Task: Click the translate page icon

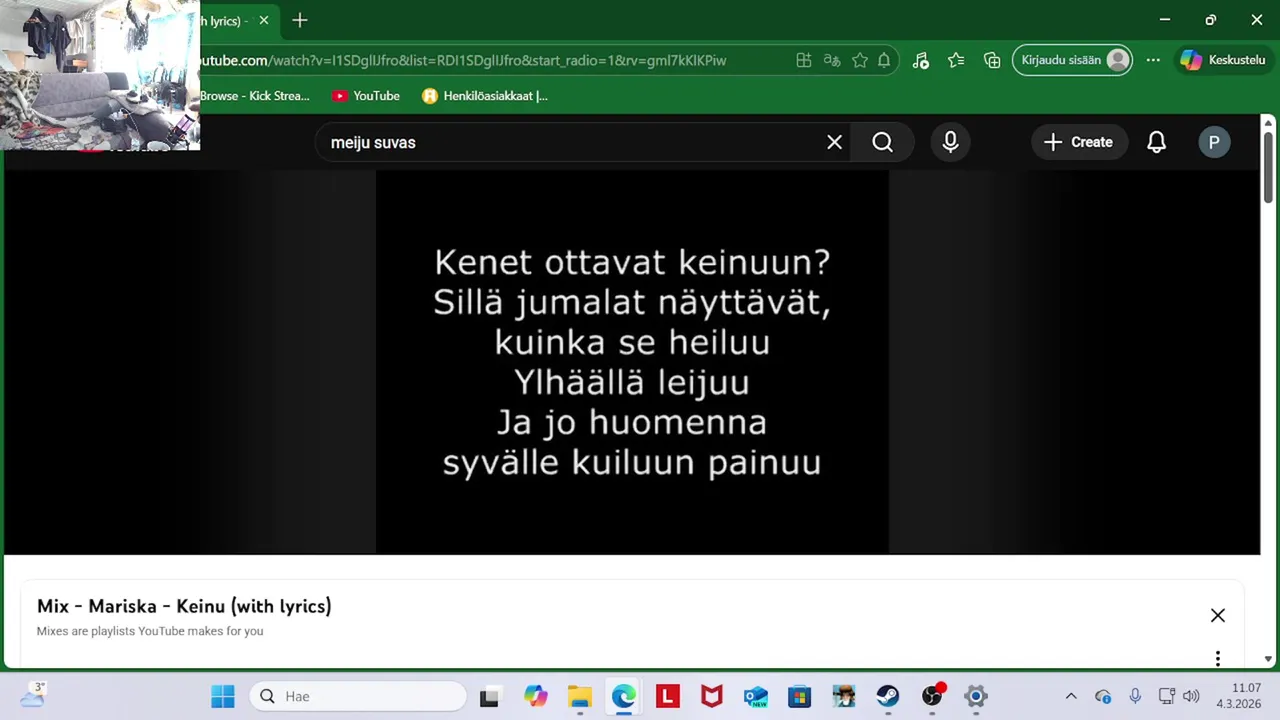Action: (831, 60)
